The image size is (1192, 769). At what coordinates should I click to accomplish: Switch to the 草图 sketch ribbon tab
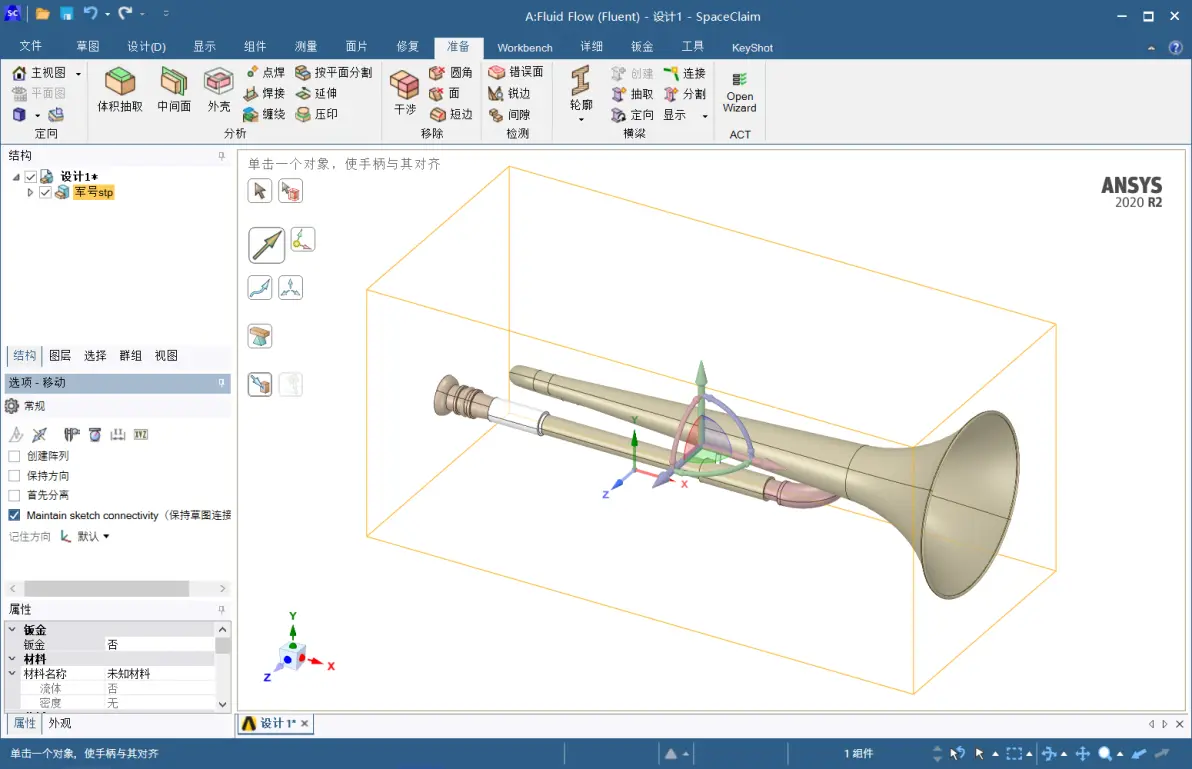[87, 46]
